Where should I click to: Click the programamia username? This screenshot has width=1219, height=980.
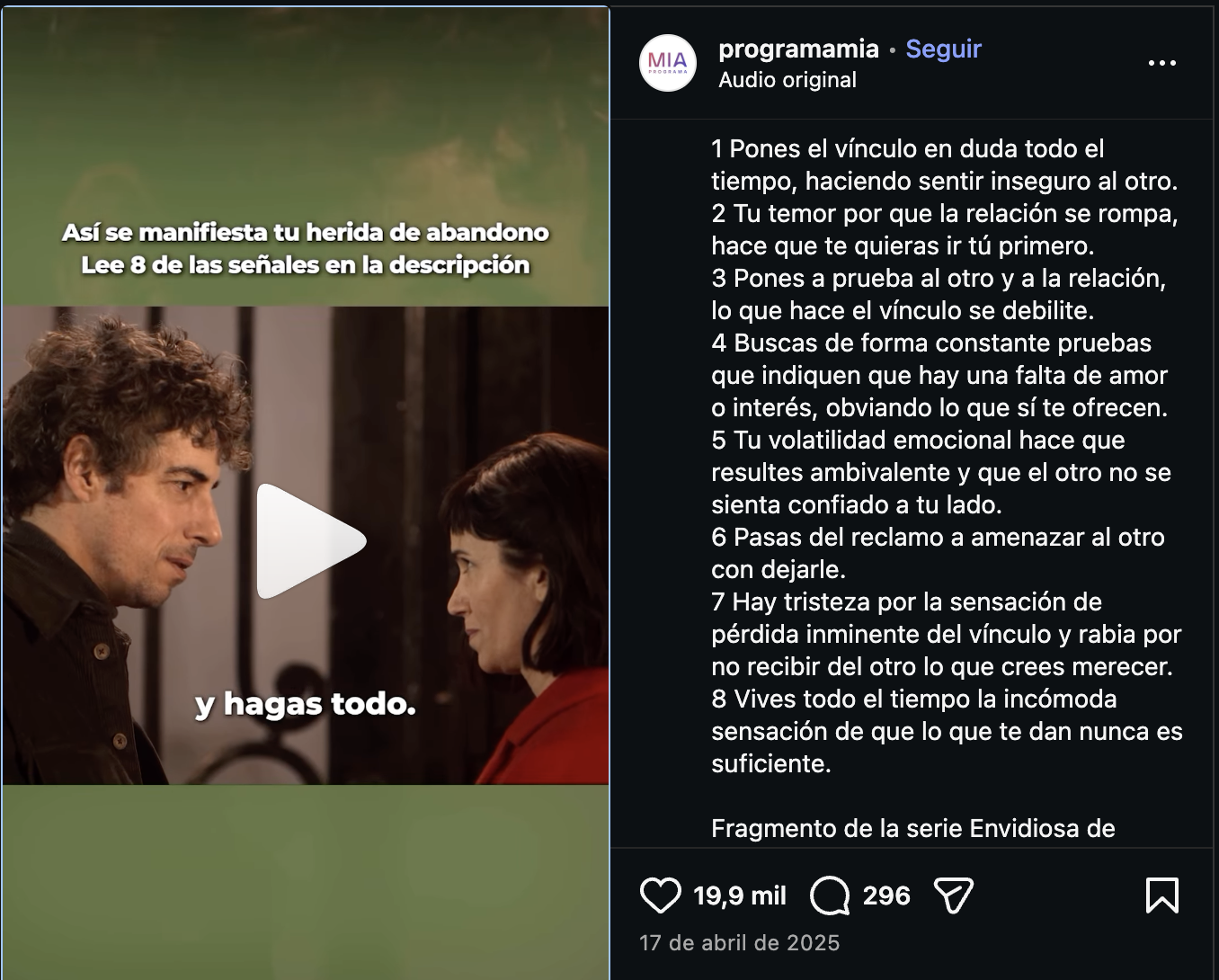pyautogui.click(x=798, y=49)
